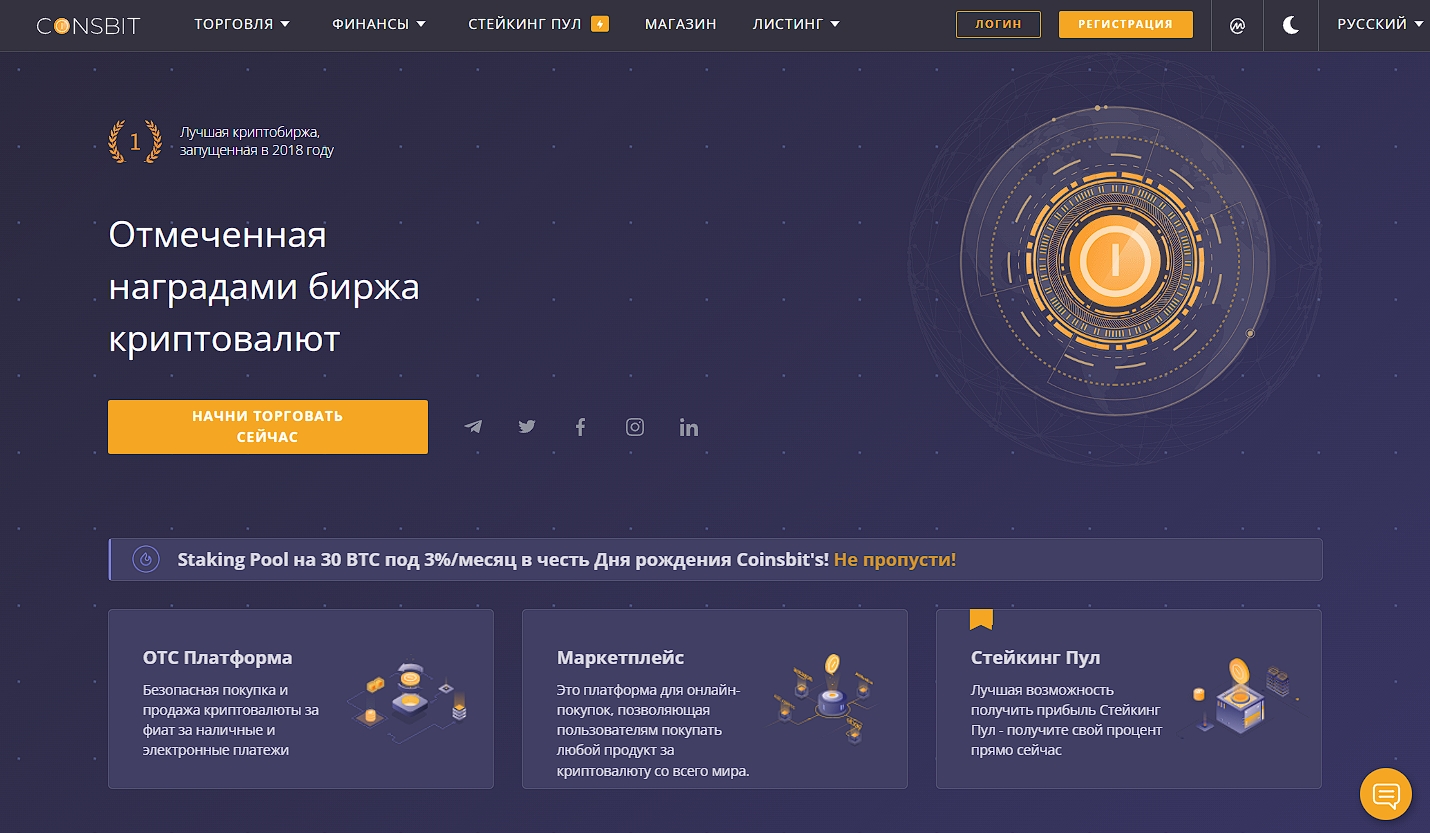Open the Coinsbit logo home link
The width and height of the screenshot is (1430, 833).
click(x=88, y=25)
